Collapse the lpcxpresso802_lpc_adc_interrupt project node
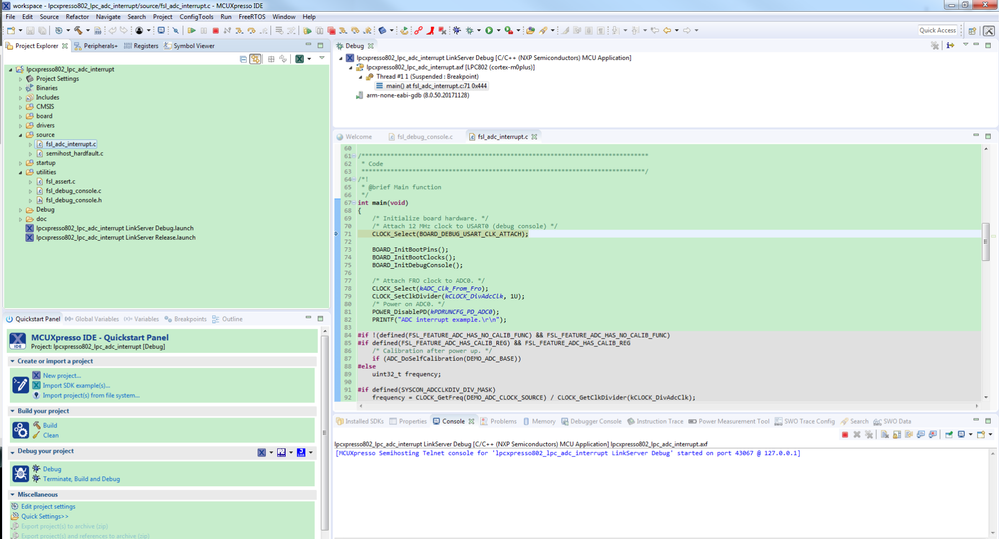This screenshot has height=539, width=999. 11,69
